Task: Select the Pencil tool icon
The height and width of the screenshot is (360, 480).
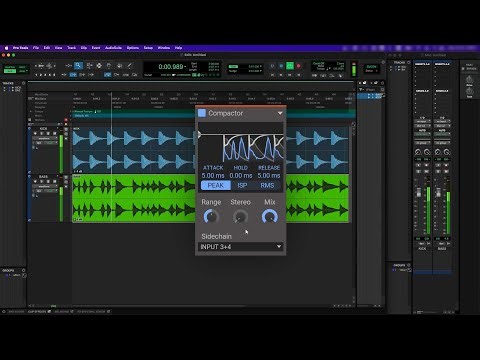Action: click(129, 66)
